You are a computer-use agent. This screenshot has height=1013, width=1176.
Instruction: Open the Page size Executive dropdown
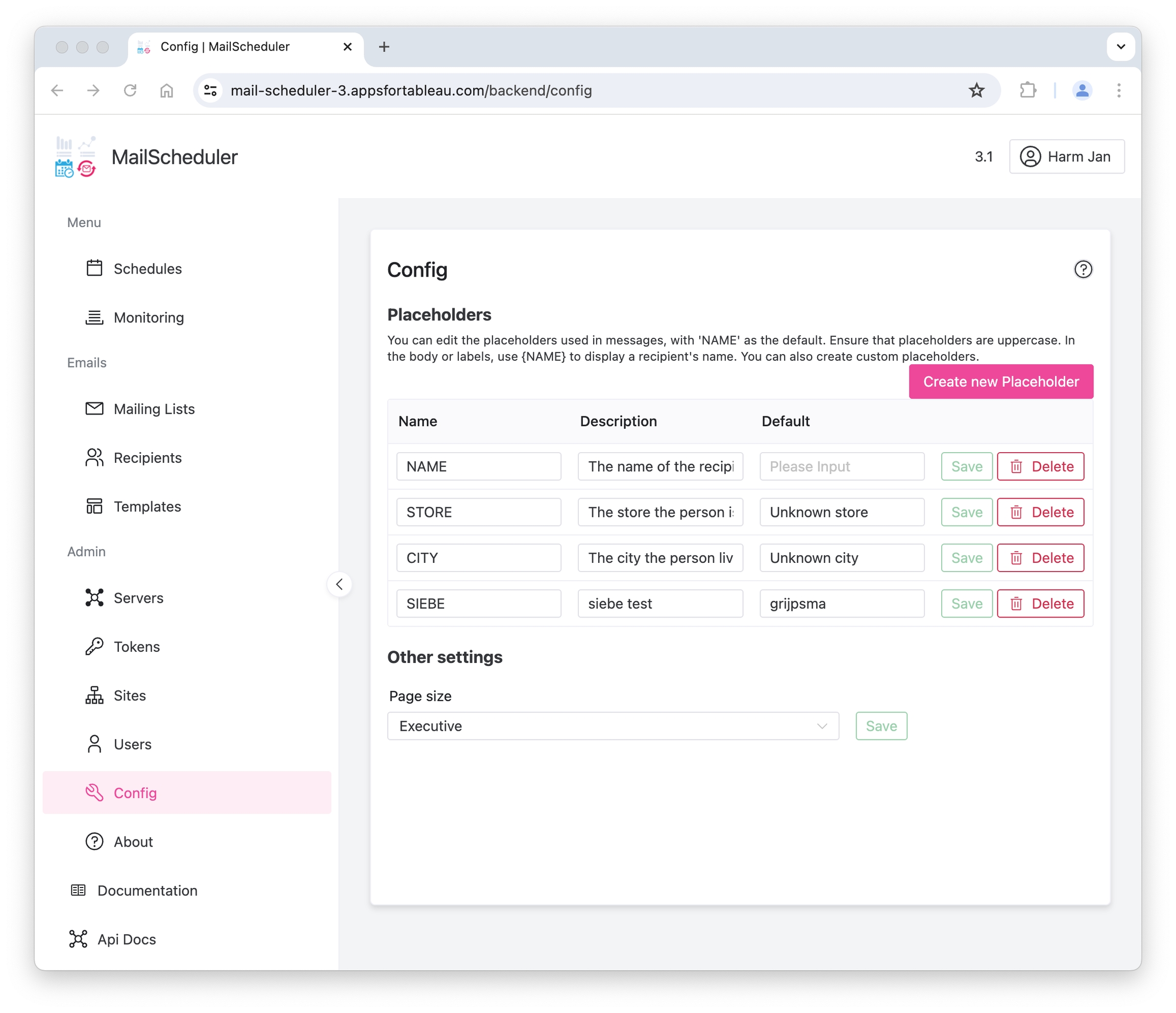(x=612, y=726)
